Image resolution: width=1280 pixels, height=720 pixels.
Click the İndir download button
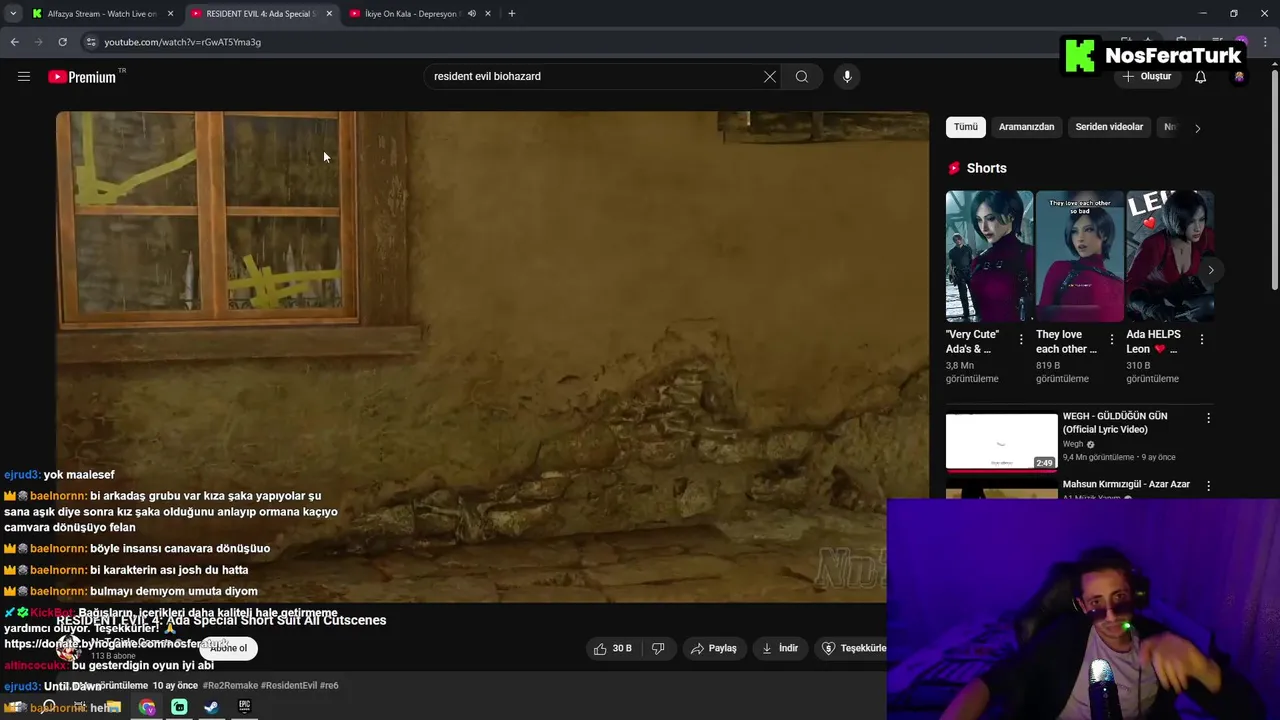(x=780, y=648)
